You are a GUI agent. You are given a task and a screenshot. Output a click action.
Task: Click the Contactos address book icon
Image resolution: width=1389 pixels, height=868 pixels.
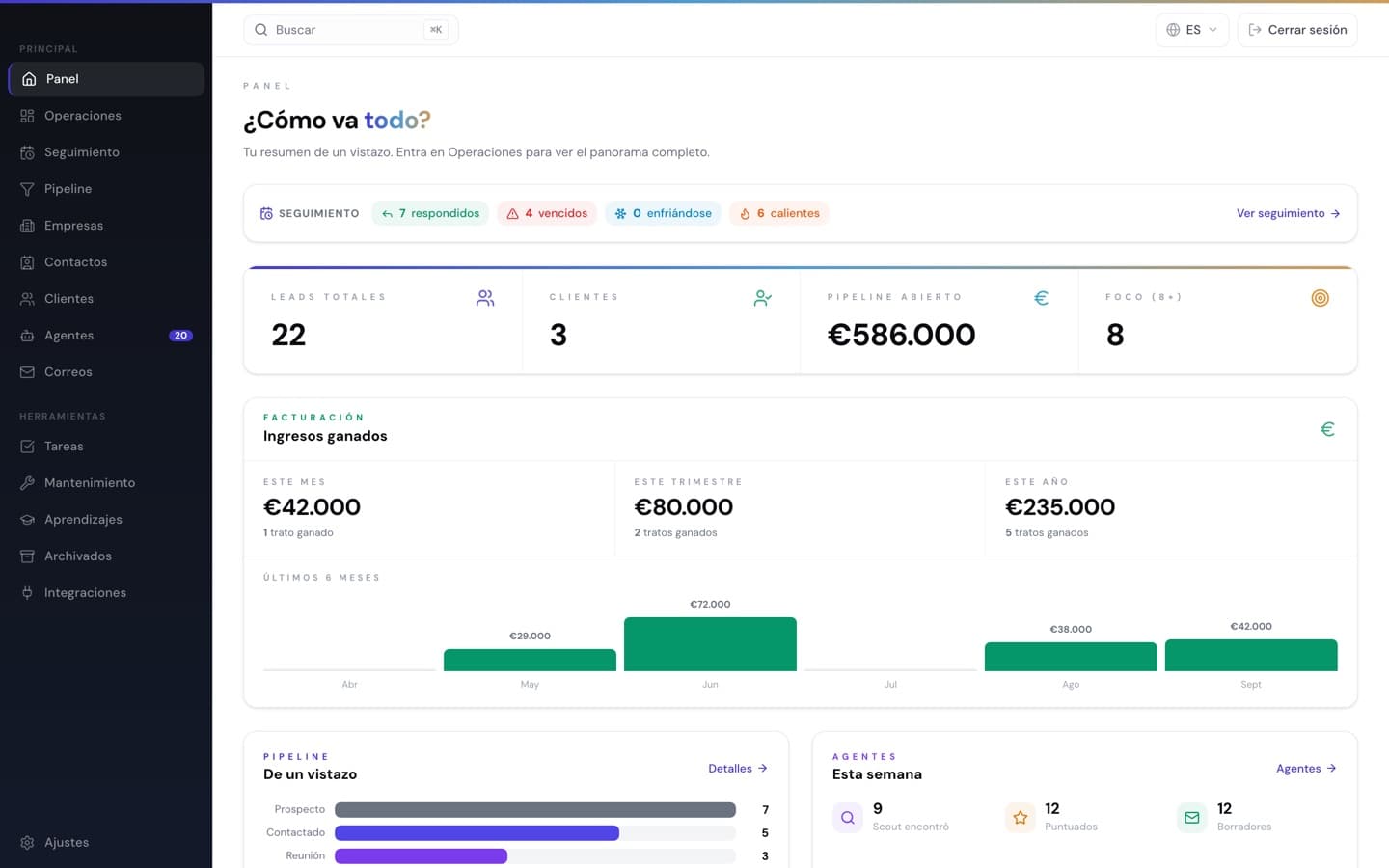[x=27, y=262]
